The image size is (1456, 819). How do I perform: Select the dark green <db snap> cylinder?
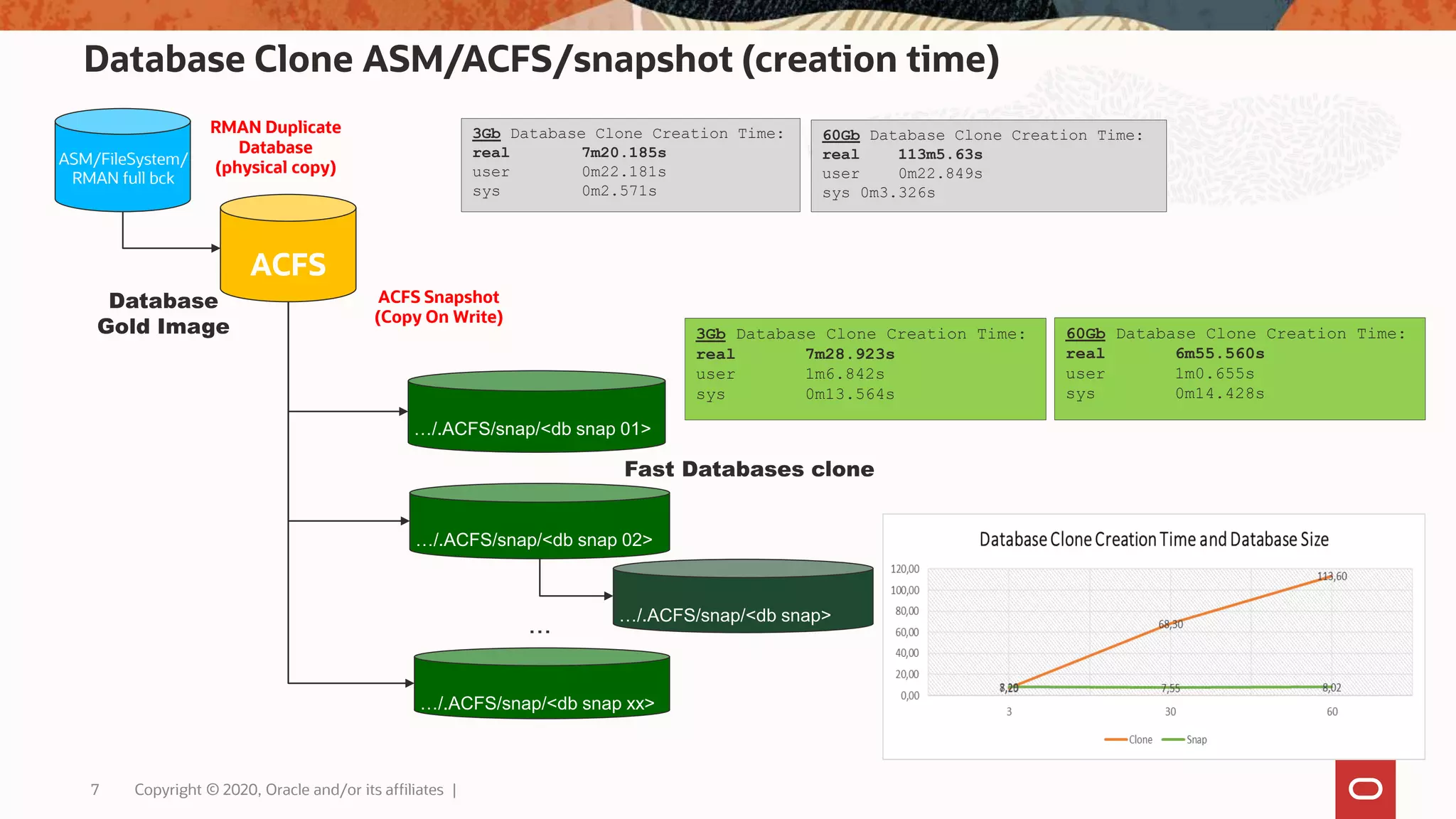(x=743, y=596)
